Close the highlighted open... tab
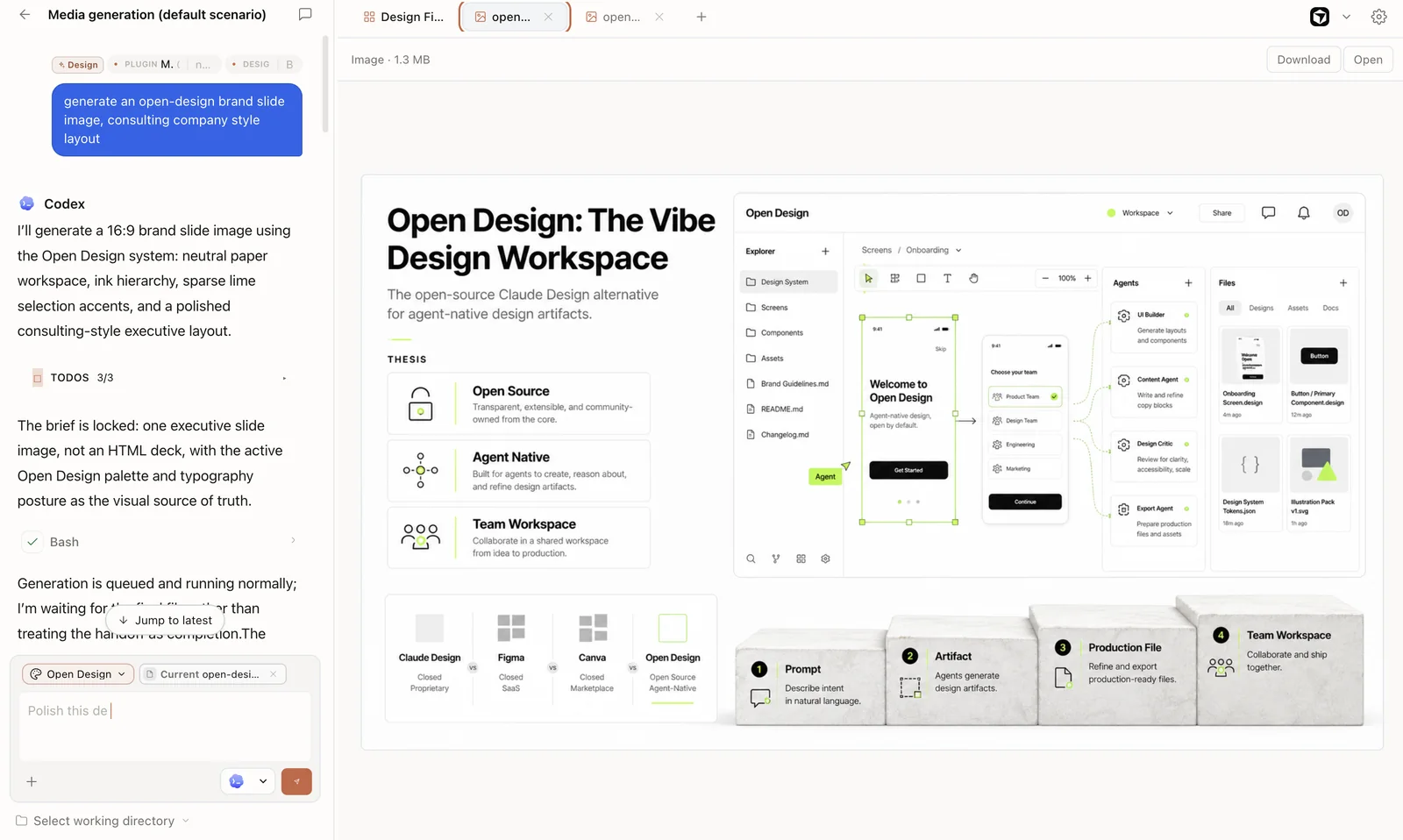The image size is (1403, 840). [x=548, y=17]
